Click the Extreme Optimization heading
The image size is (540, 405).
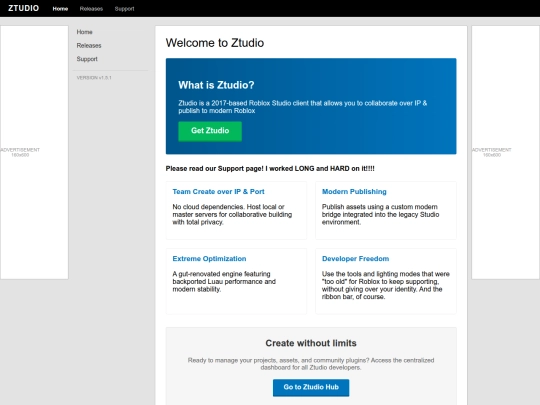pos(209,259)
